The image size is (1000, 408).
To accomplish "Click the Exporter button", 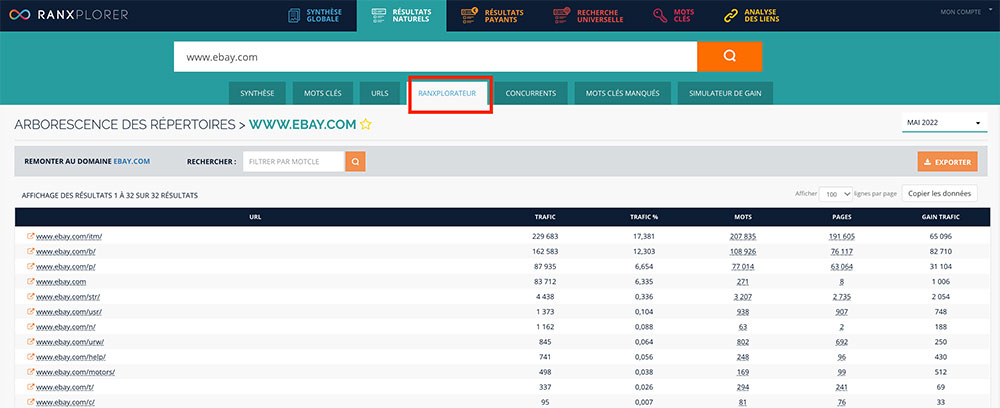I will [947, 162].
